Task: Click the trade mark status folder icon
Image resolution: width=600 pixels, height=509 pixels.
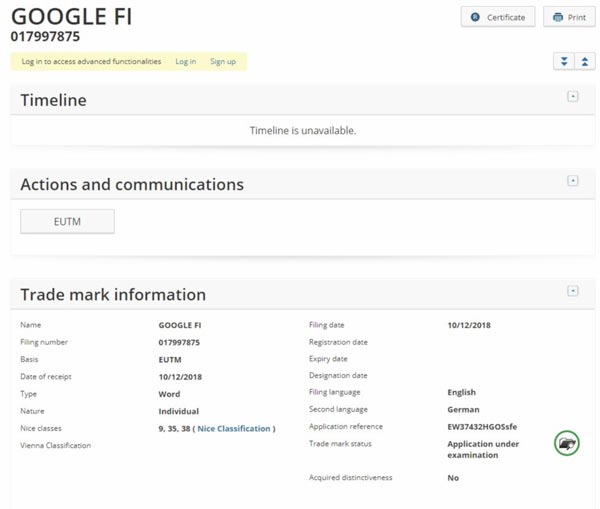Action: tap(567, 443)
